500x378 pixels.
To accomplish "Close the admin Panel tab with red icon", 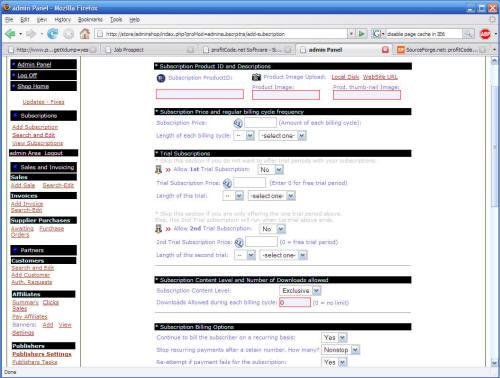I will click(385, 50).
